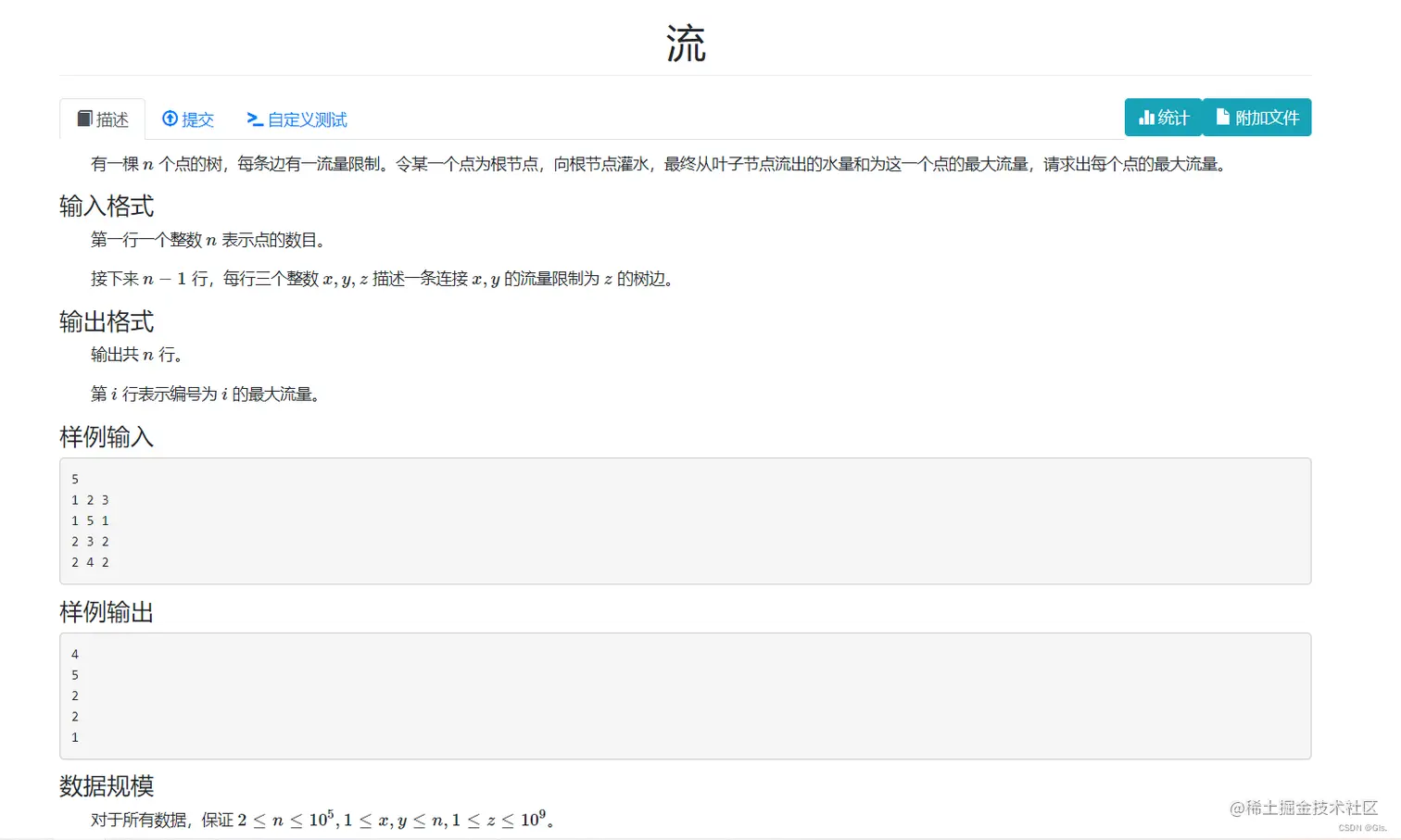This screenshot has width=1401, height=840.
Task: Click the 统计 button
Action: coord(1164,118)
